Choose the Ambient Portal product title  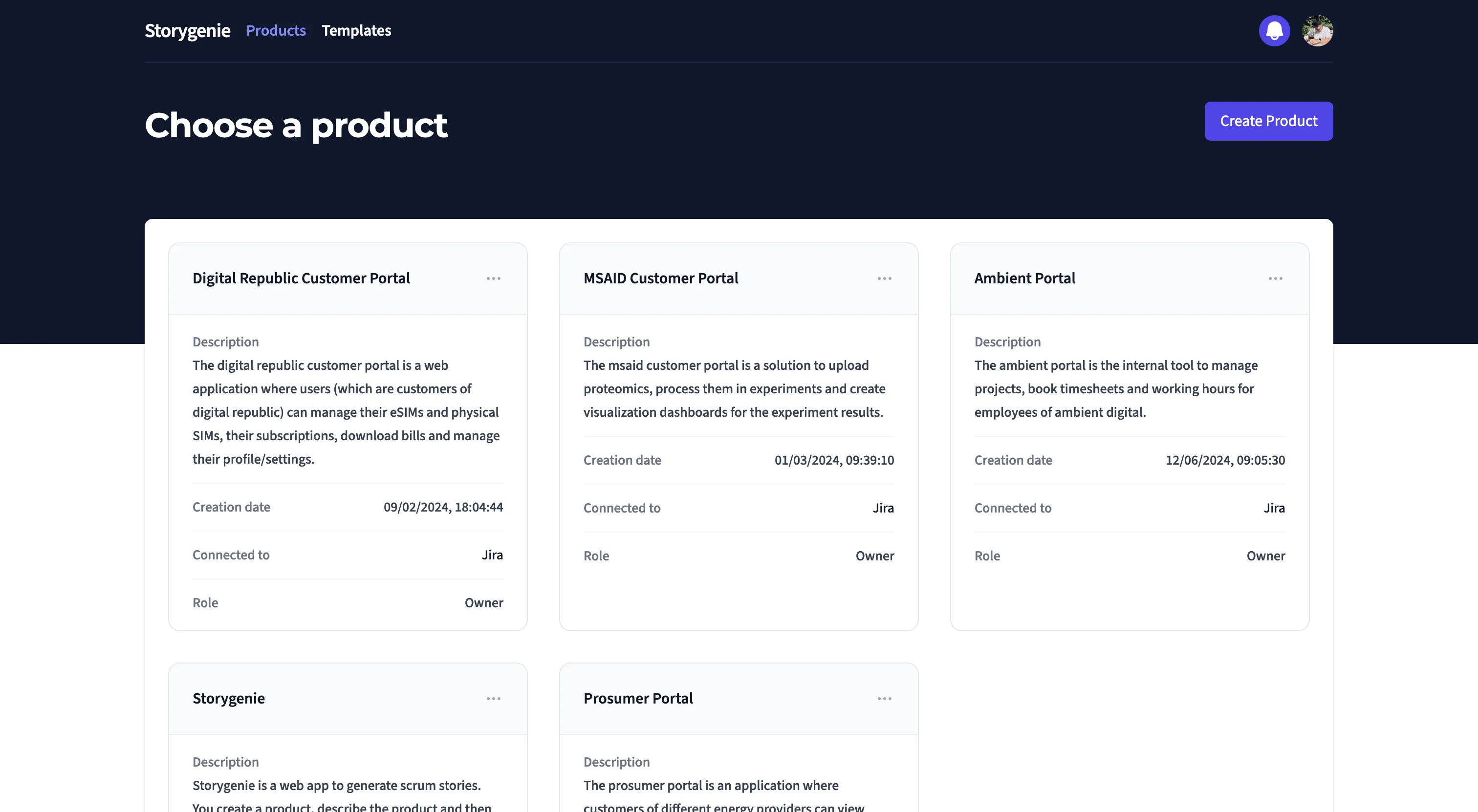point(1024,278)
